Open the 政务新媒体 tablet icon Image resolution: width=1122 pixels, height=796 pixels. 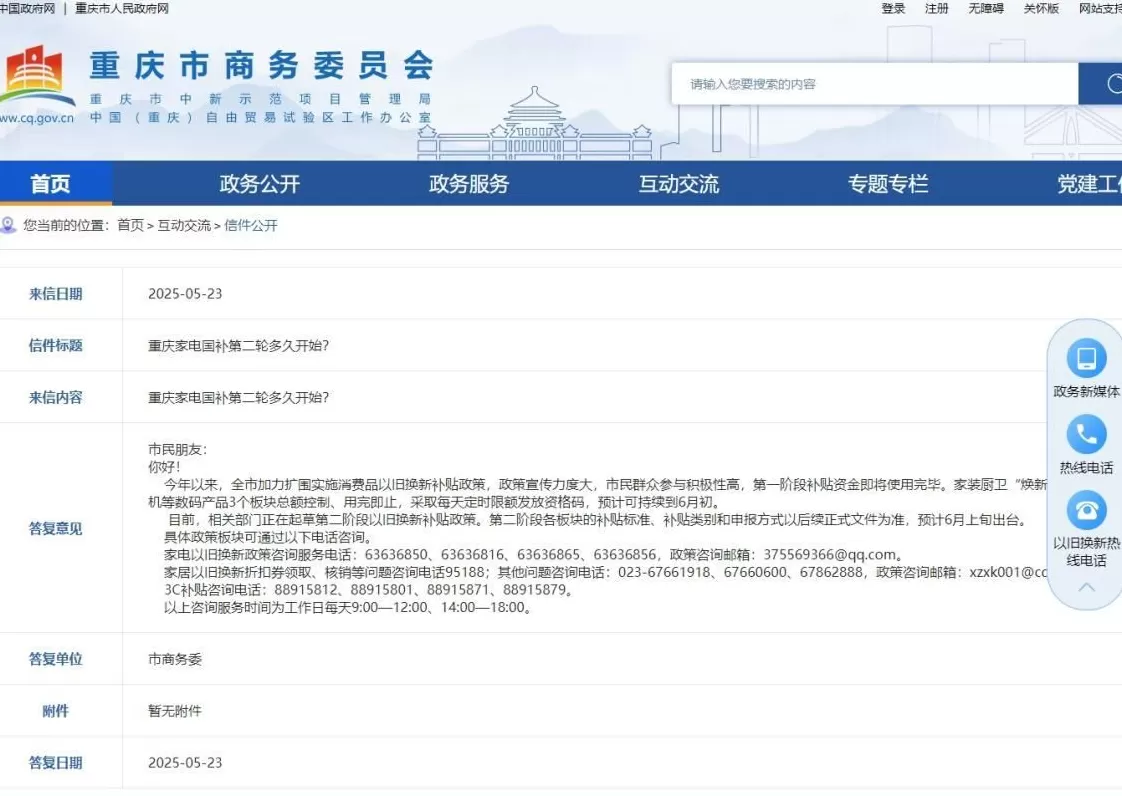(x=1086, y=358)
